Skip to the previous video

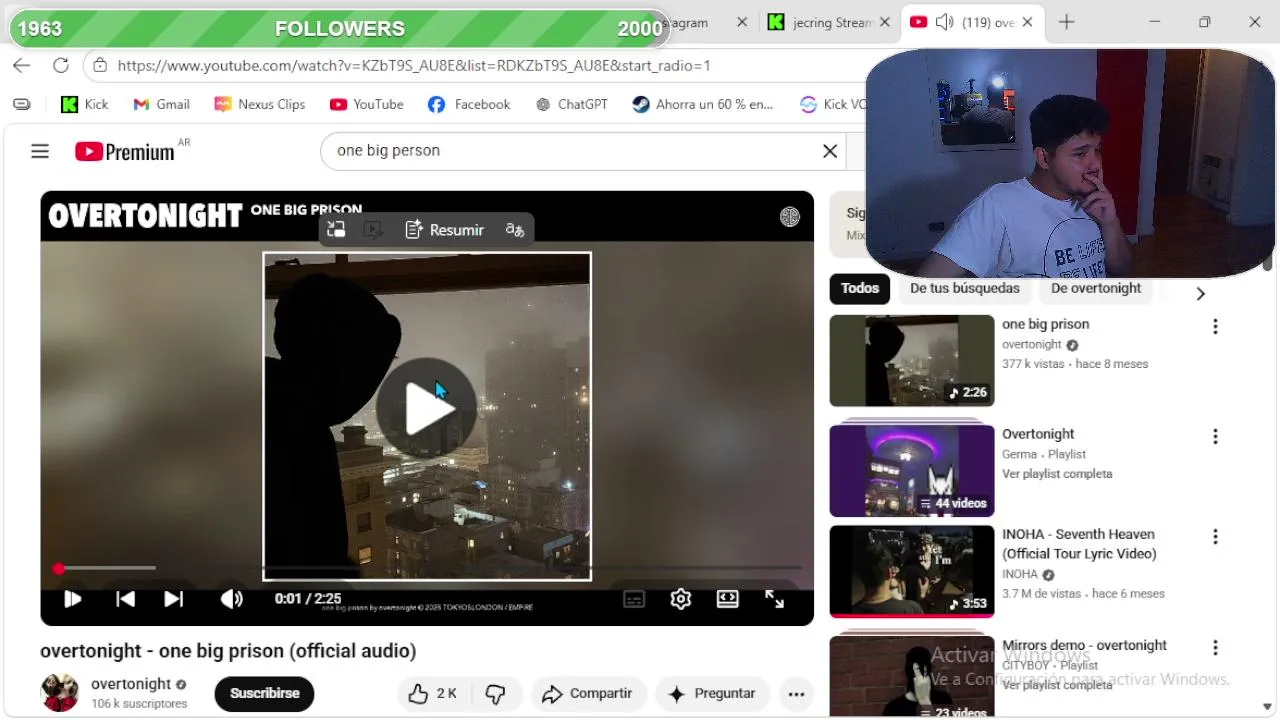coord(125,599)
